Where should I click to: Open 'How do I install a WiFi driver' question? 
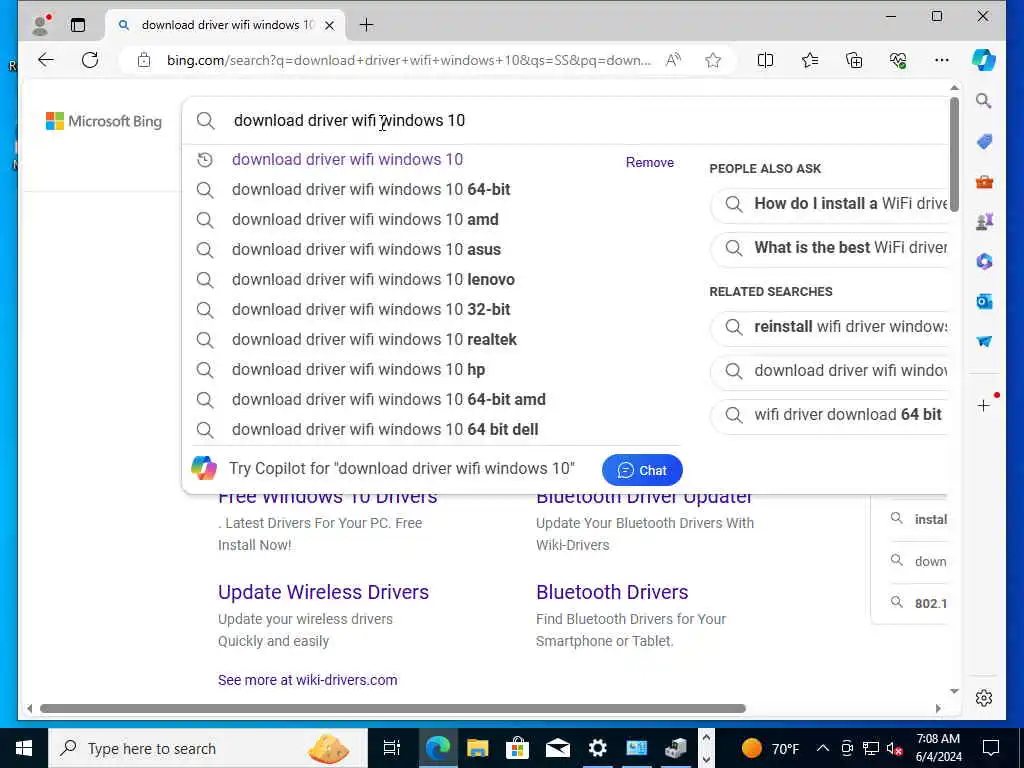[829, 204]
